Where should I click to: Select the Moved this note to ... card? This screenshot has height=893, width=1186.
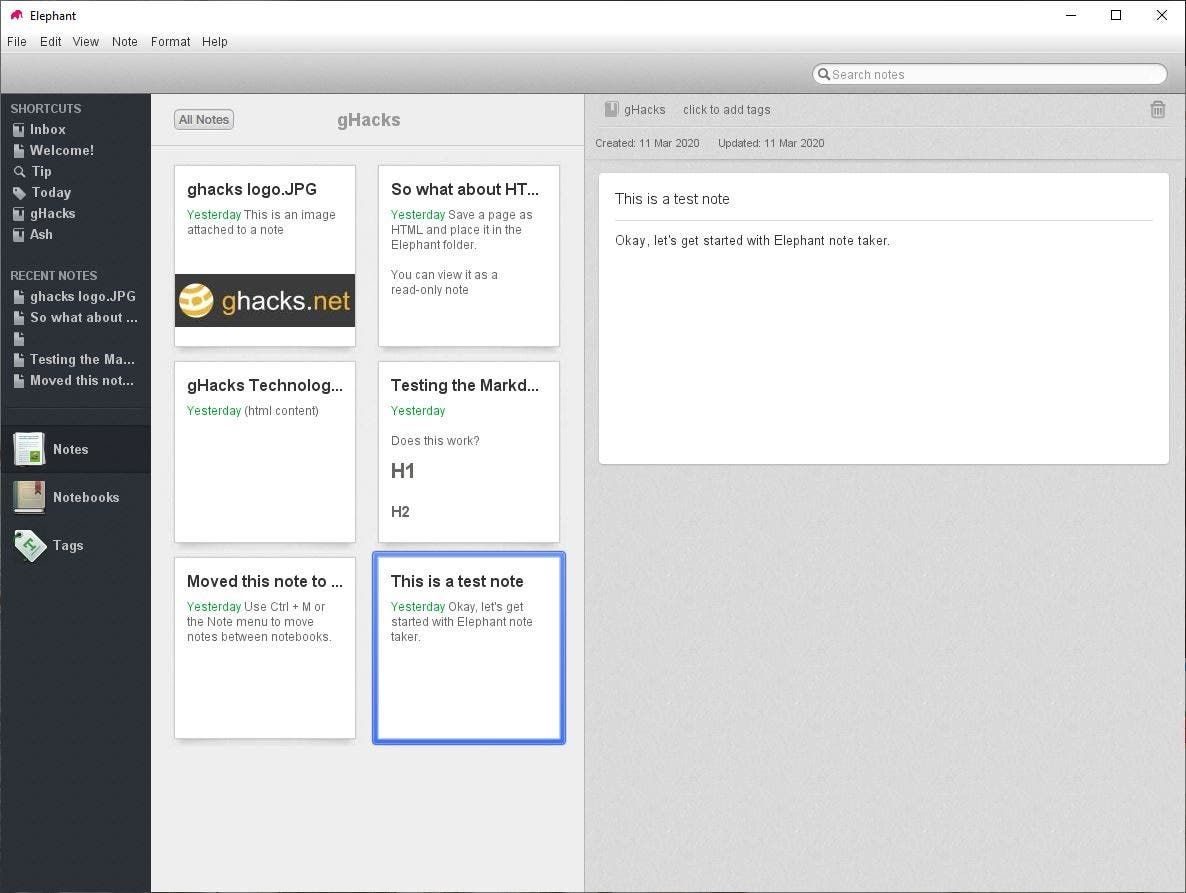(265, 648)
